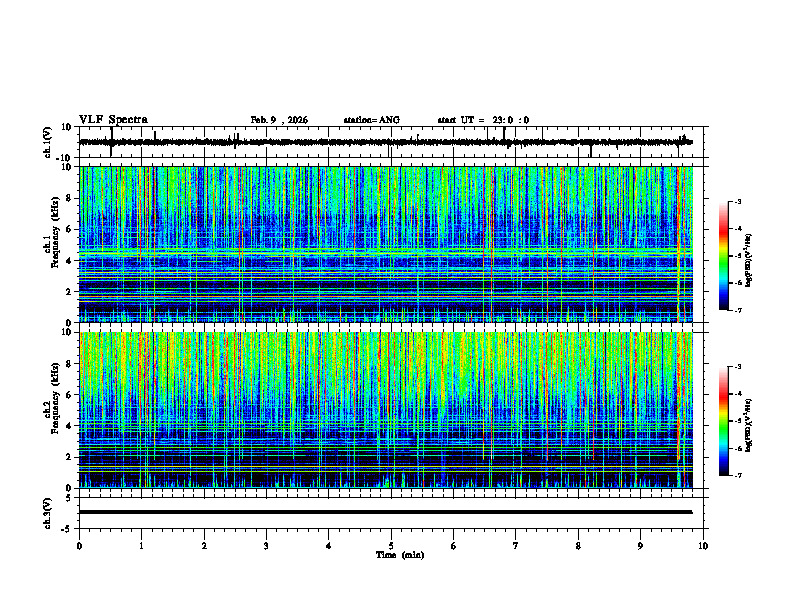Click the "5" tick on the Time axis
Image resolution: width=792 pixels, height=612 pixels.
point(391,546)
